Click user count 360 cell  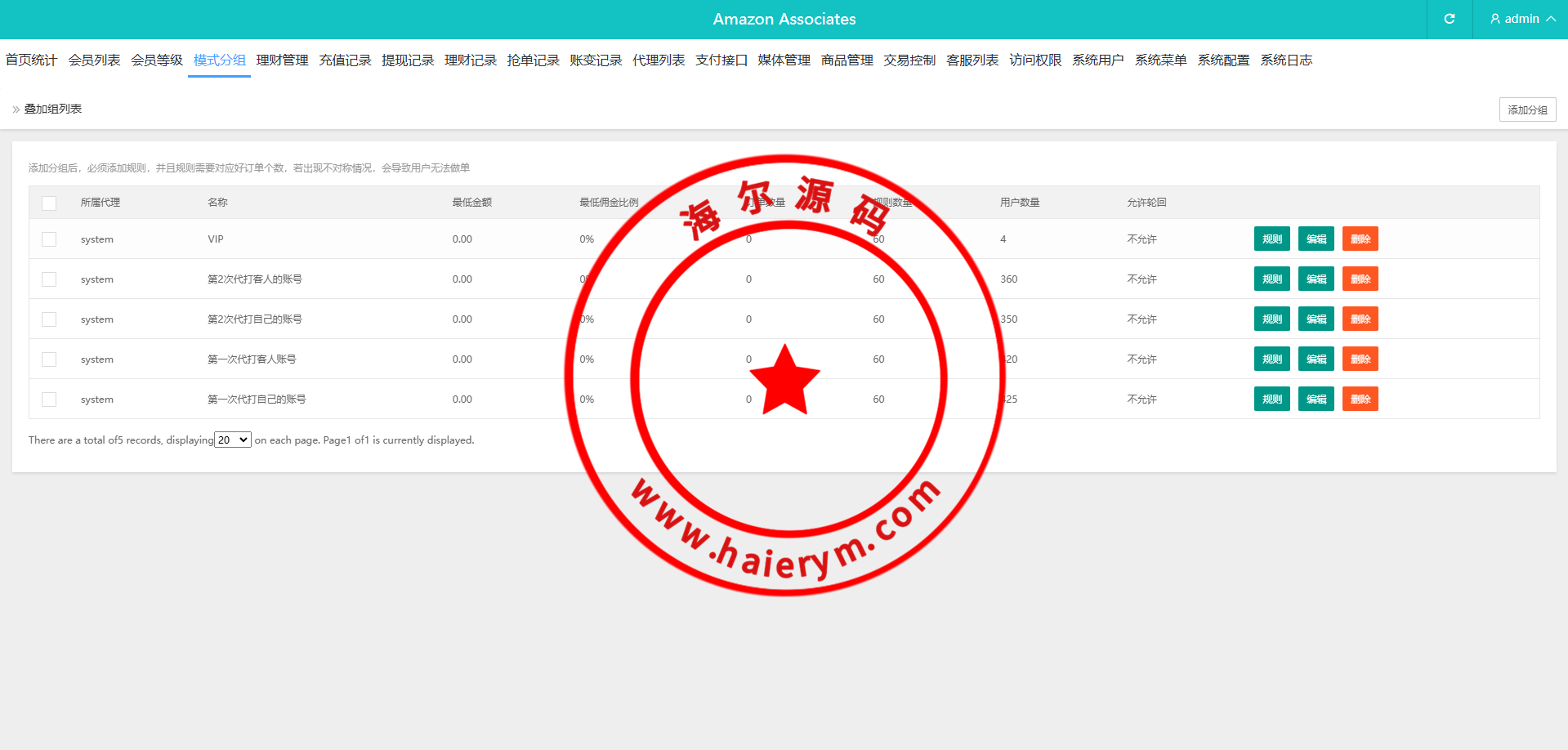pos(1009,279)
